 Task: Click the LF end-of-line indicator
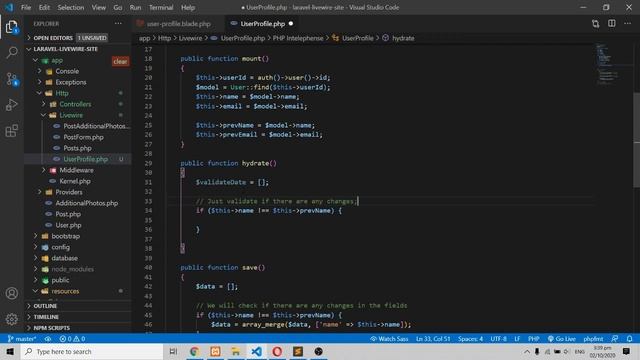click(517, 339)
